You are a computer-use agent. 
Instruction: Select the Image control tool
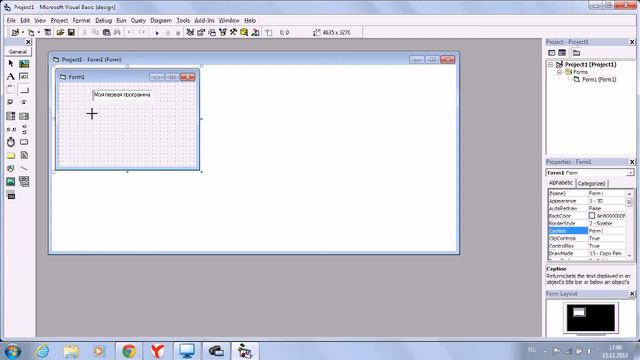click(x=11, y=181)
